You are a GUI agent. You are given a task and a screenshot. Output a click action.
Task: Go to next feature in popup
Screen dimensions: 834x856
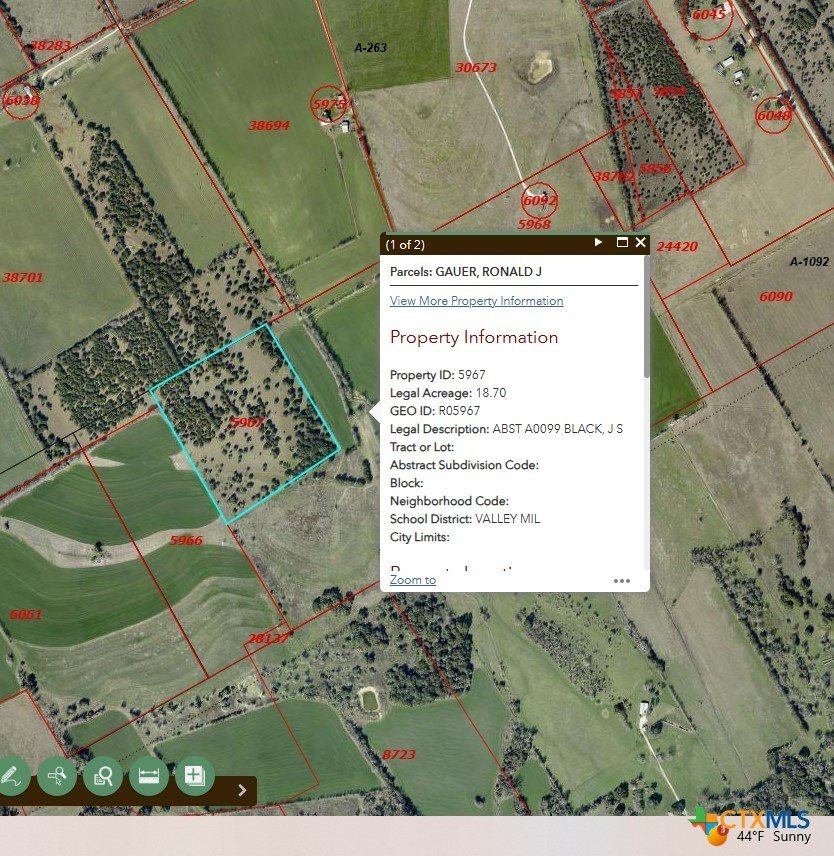pos(599,243)
